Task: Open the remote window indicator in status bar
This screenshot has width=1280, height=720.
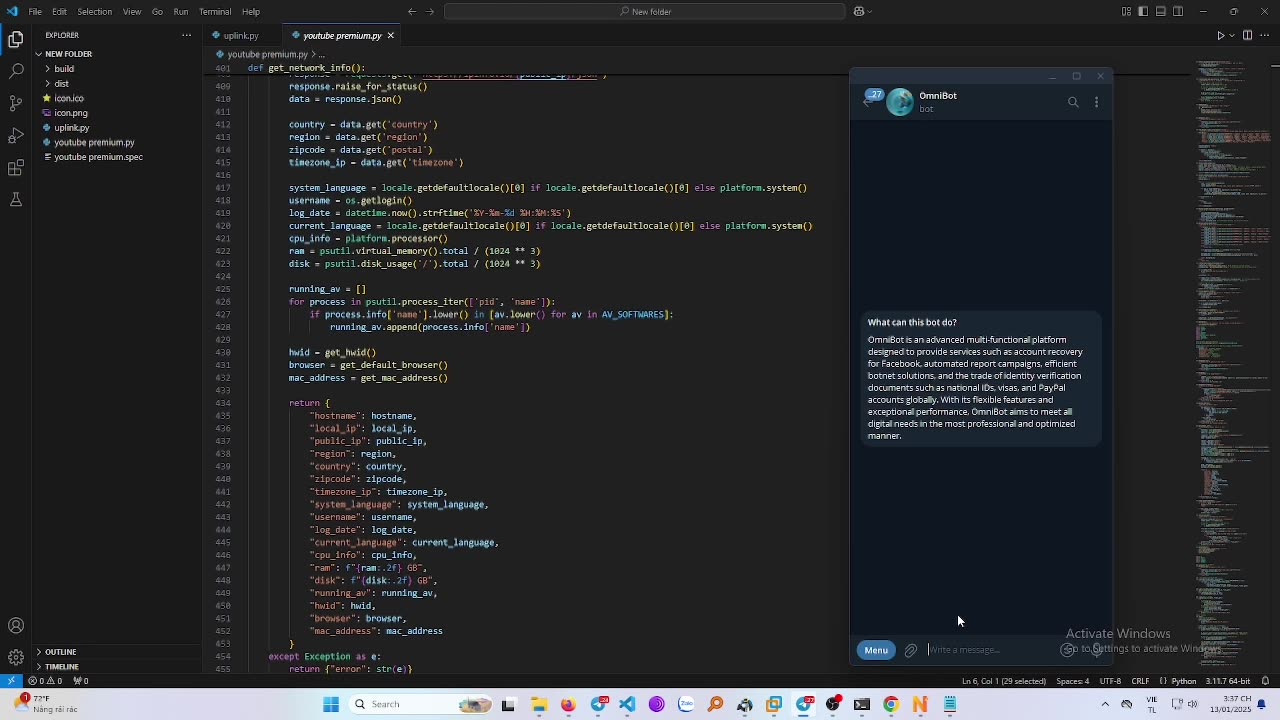Action: coord(11,681)
